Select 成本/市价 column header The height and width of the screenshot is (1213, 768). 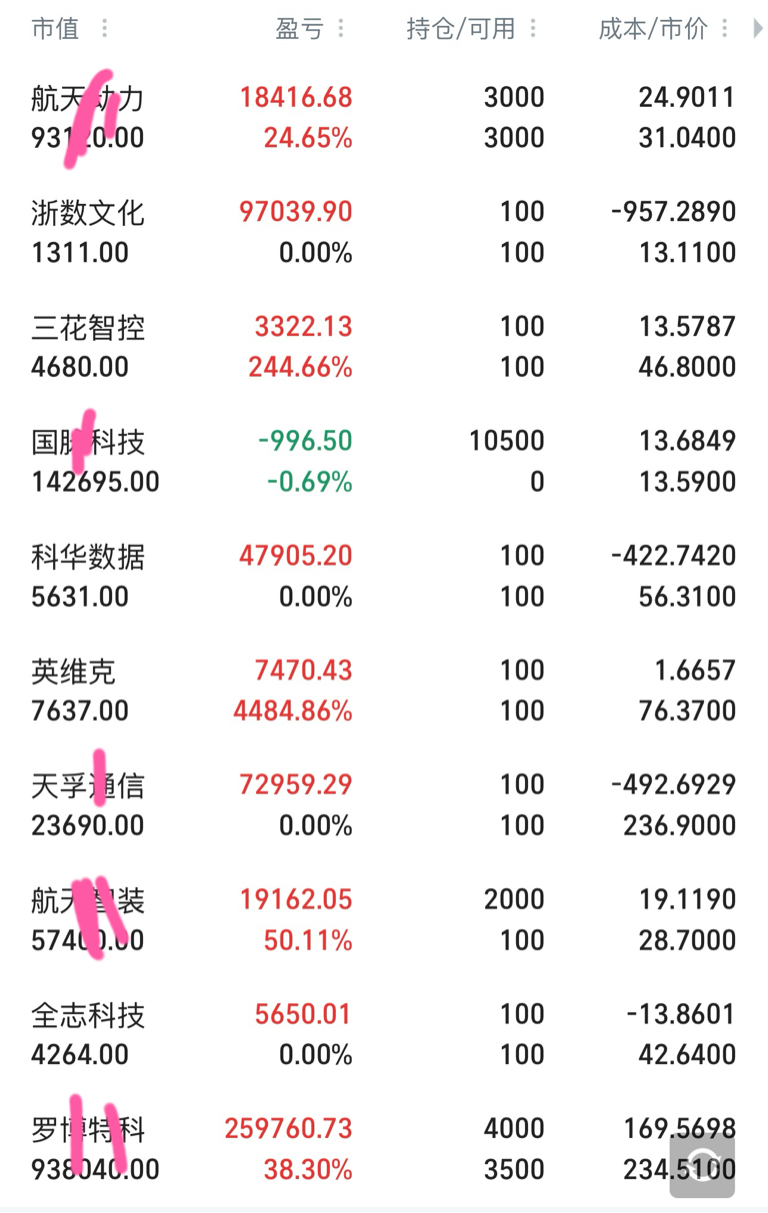[x=653, y=29]
